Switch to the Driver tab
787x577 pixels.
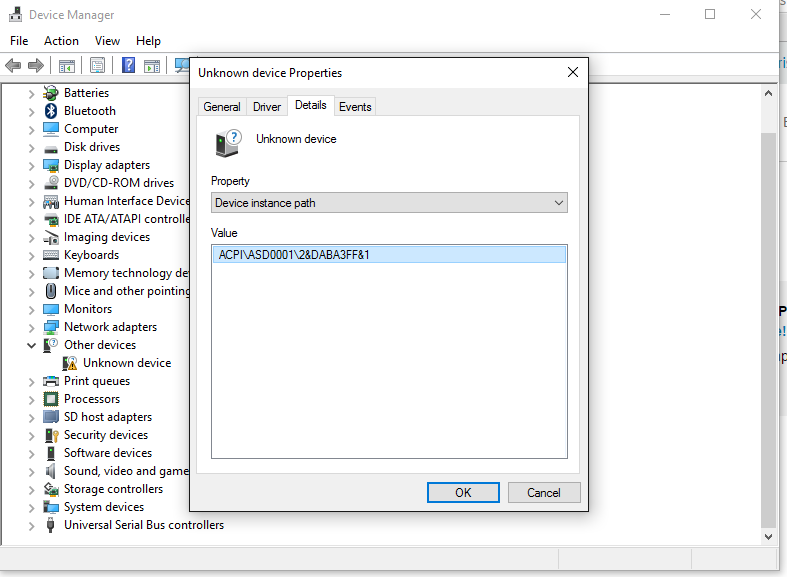(x=267, y=107)
